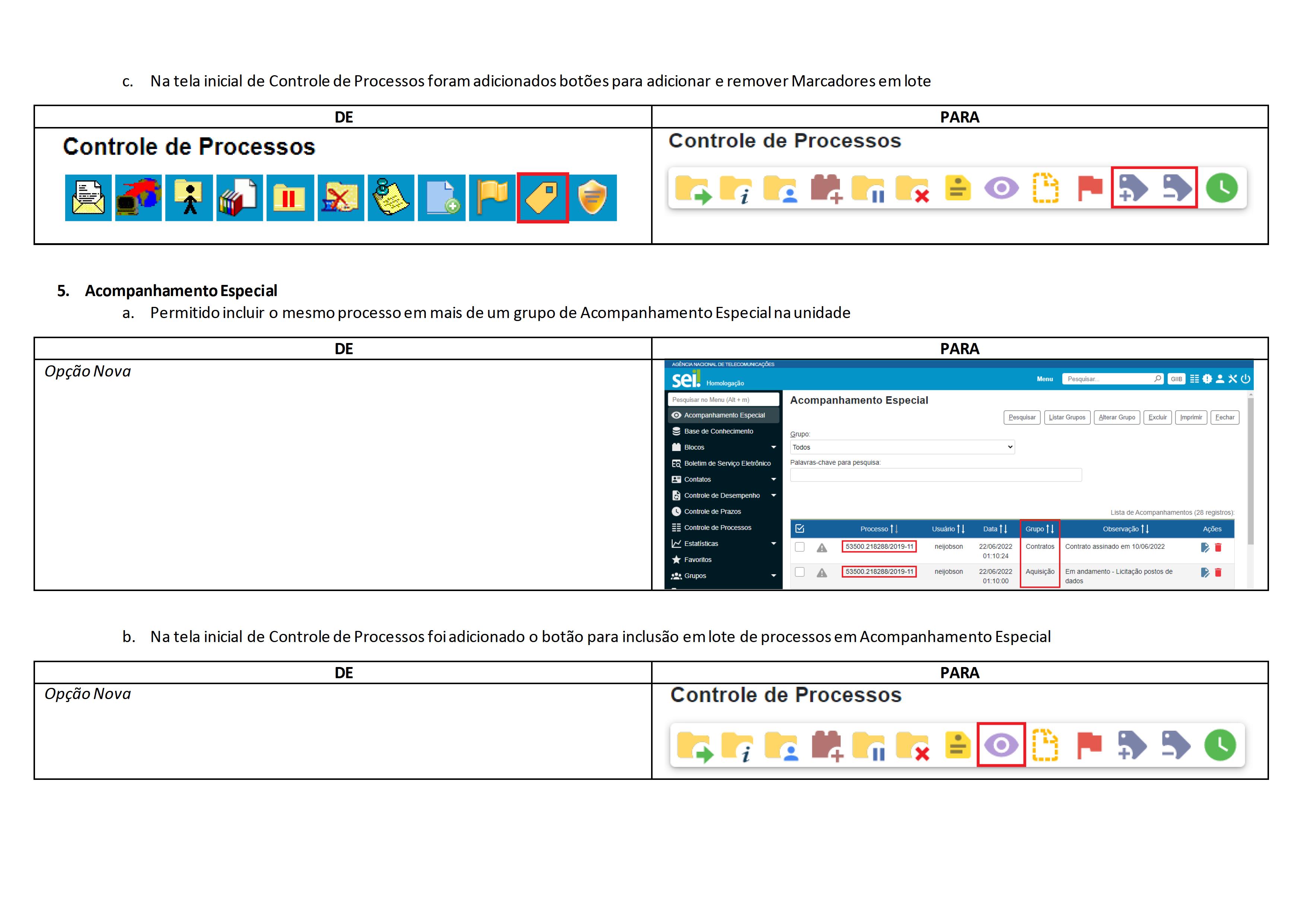Expand the Blocos menu arrow
Screen dimensions: 1307x924
click(774, 448)
